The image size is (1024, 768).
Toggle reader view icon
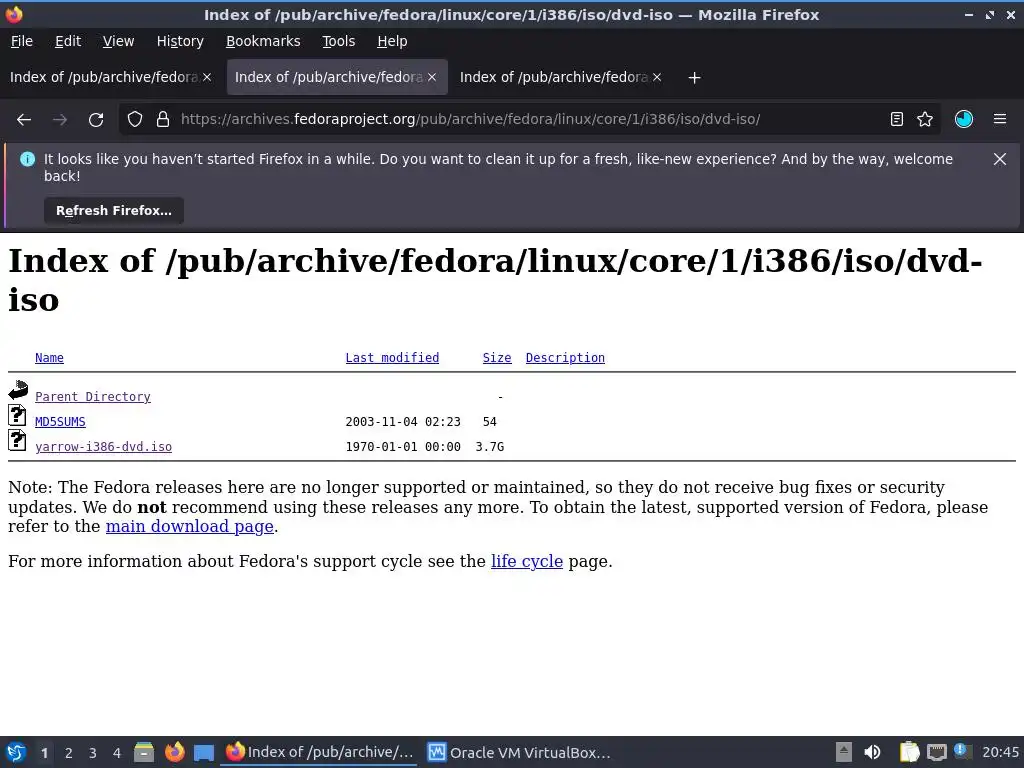(897, 120)
